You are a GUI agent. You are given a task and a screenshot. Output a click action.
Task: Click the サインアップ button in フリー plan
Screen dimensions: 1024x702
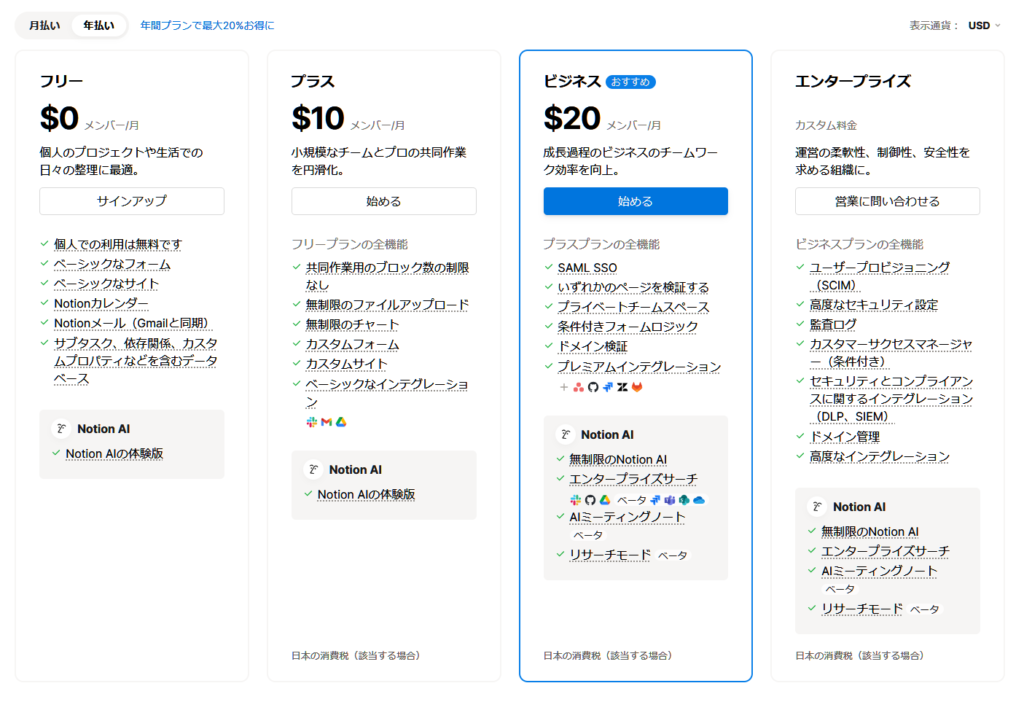pyautogui.click(x=132, y=201)
